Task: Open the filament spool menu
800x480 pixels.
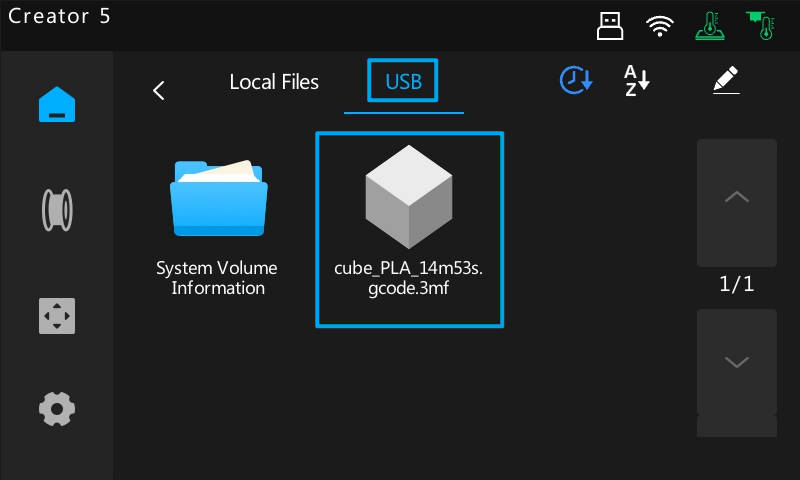Action: (x=57, y=210)
